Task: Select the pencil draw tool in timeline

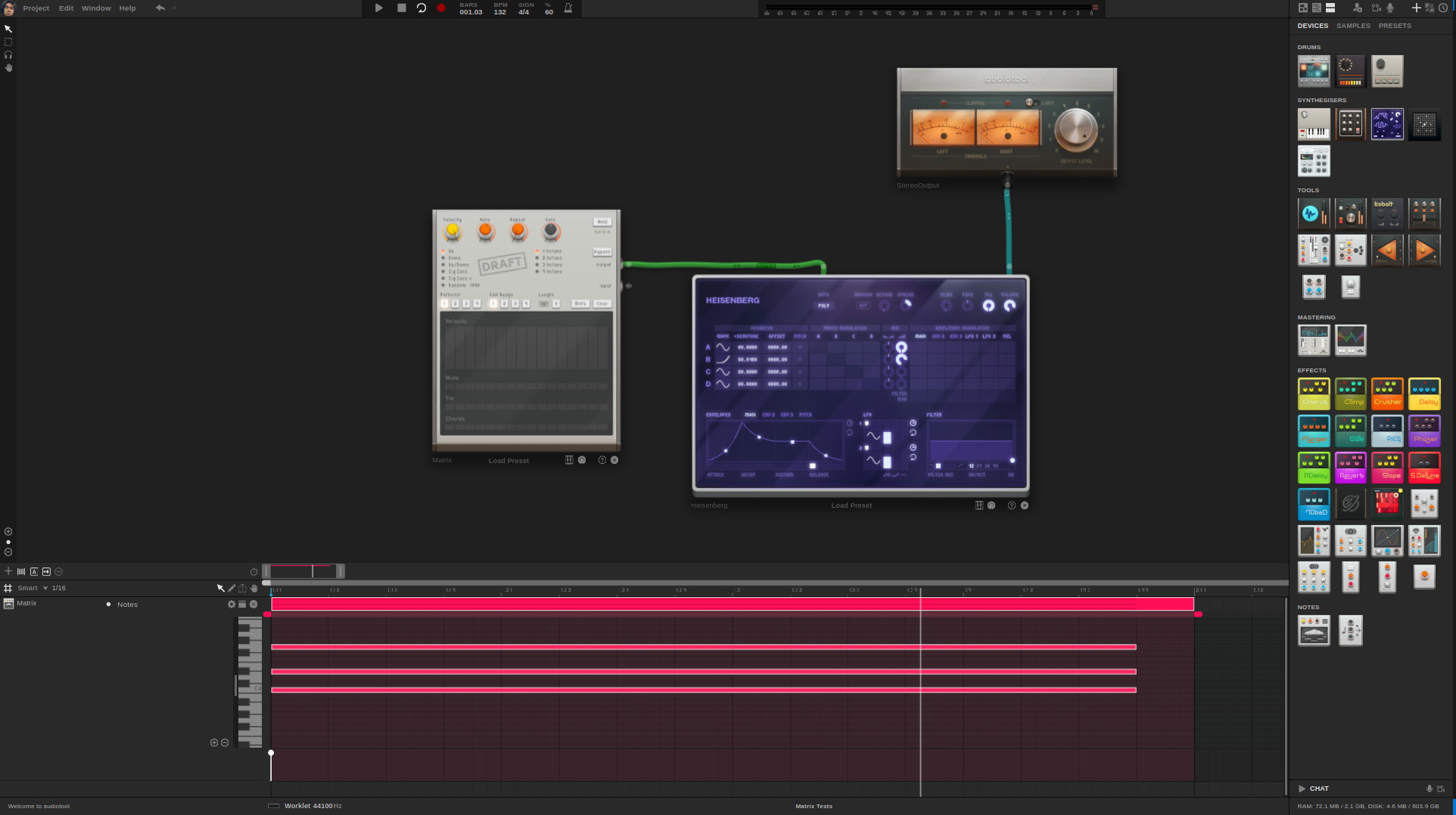Action: point(232,588)
